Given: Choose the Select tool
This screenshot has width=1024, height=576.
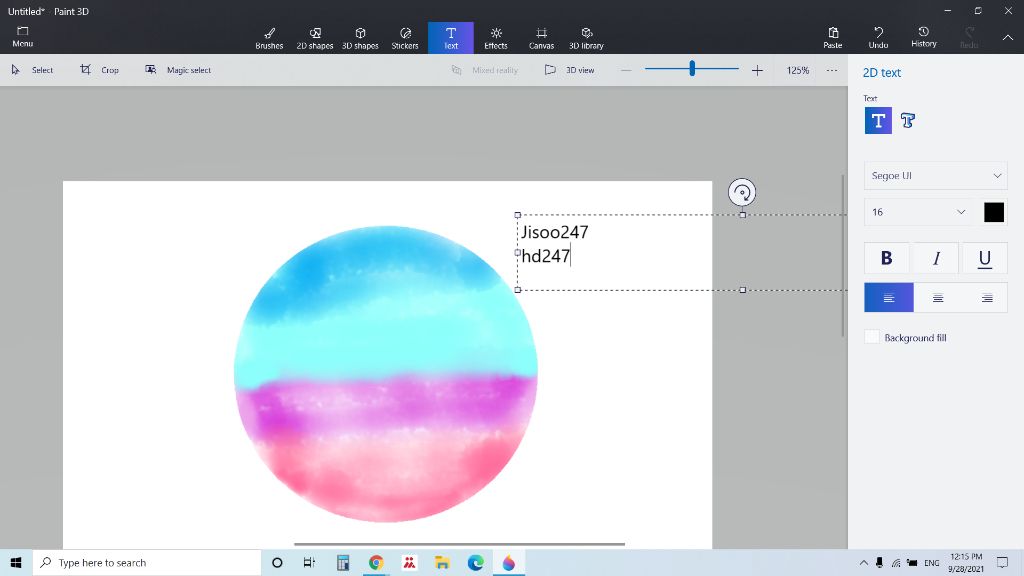Looking at the screenshot, I should click(32, 70).
